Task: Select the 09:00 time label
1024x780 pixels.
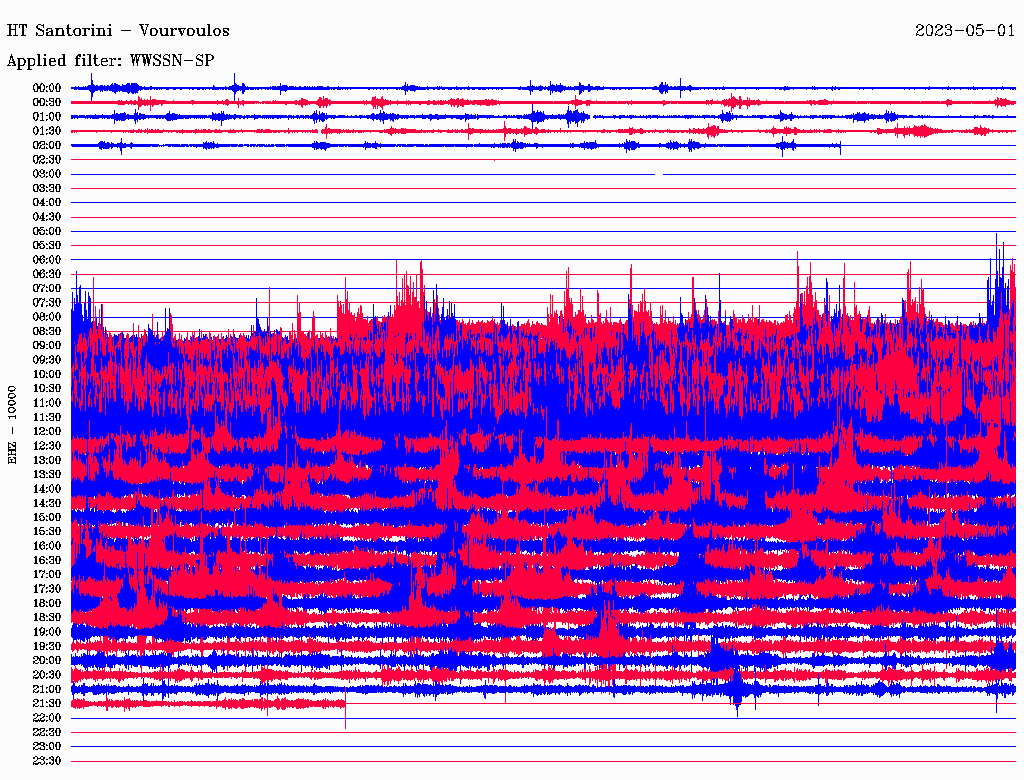Action: click(x=48, y=345)
